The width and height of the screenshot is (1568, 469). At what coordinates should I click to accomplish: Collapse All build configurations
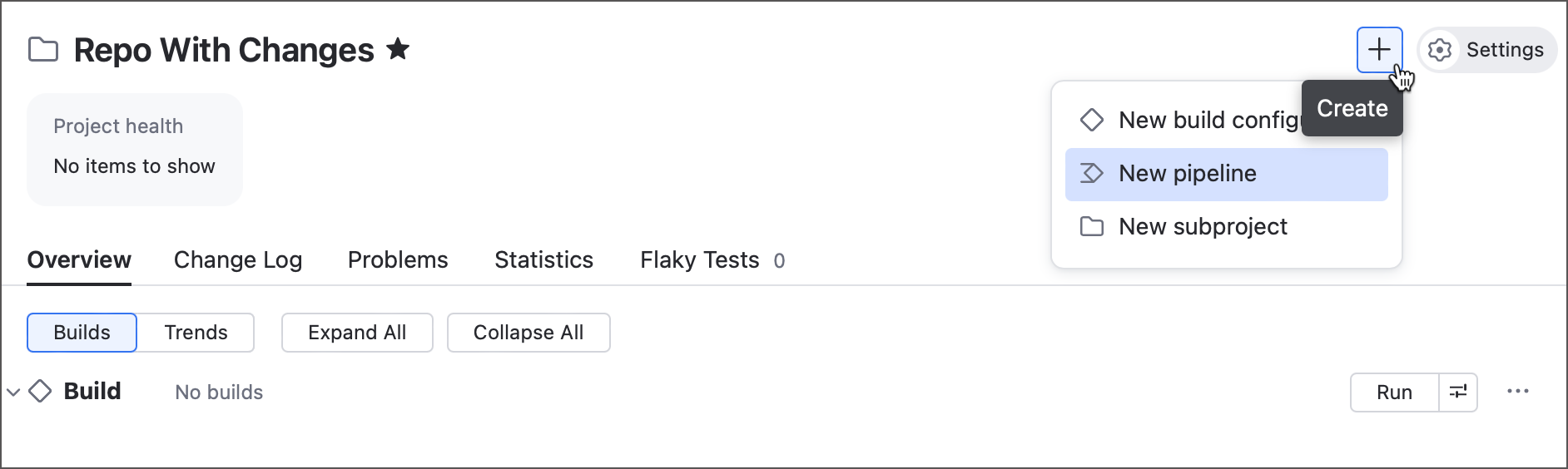528,333
